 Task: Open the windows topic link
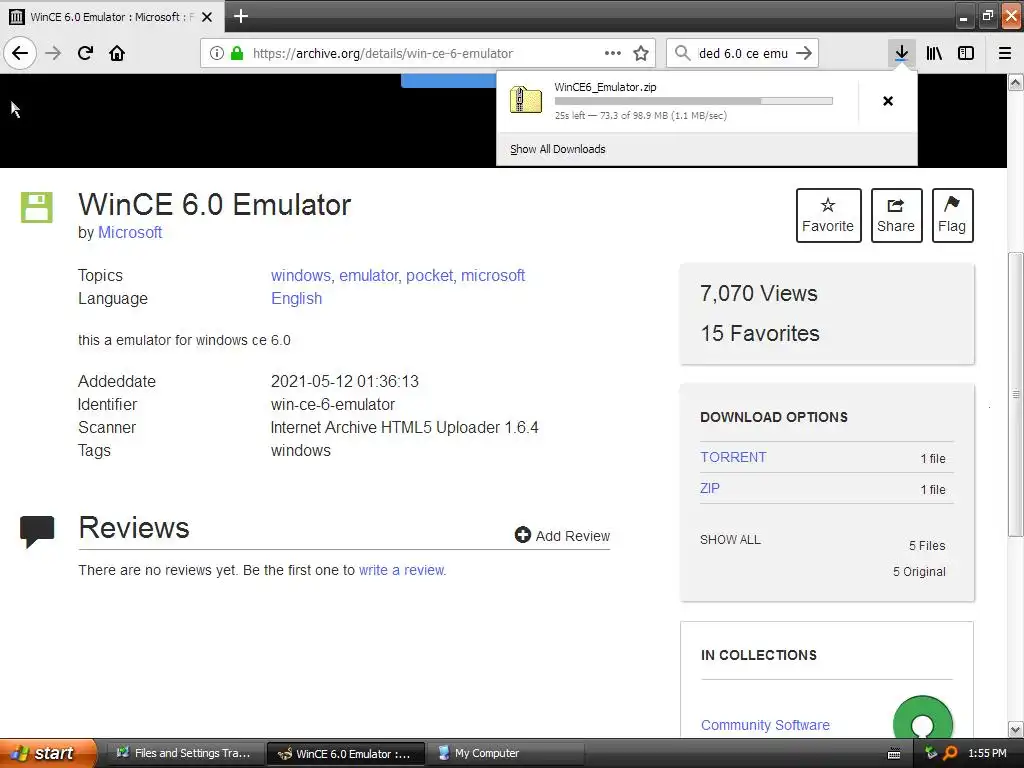302,276
